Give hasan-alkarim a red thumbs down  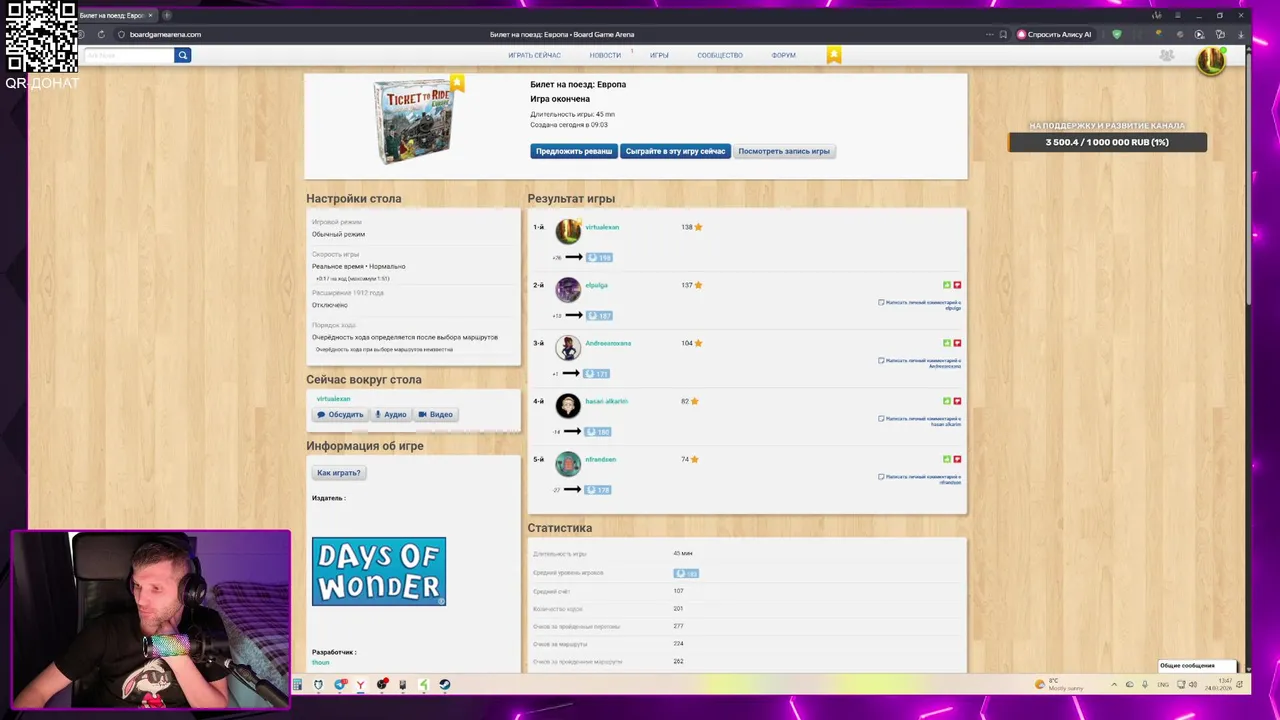tap(957, 401)
